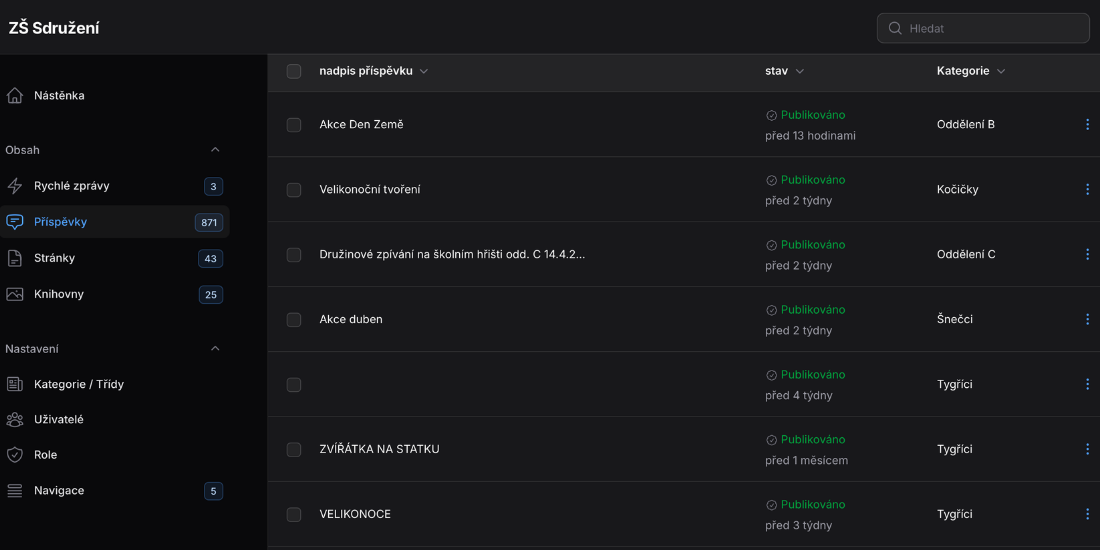Click the Navigace list icon
The width and height of the screenshot is (1100, 550).
coord(15,490)
